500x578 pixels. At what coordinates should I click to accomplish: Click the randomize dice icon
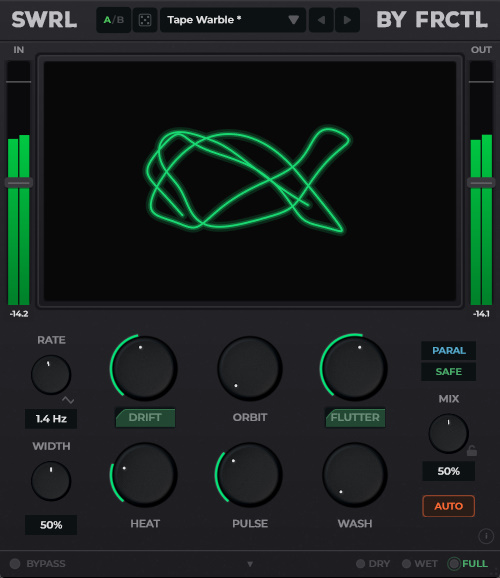(x=145, y=20)
